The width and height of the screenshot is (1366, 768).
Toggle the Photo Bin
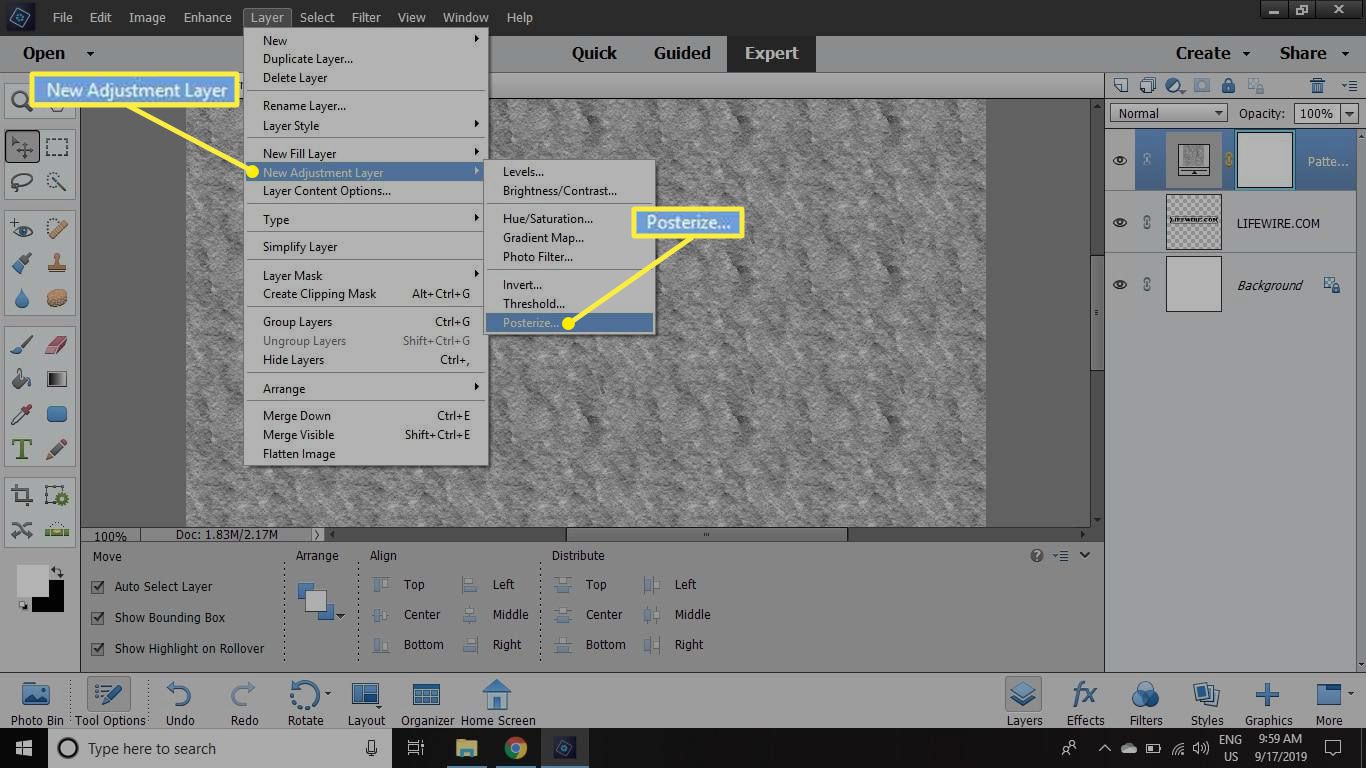click(x=37, y=703)
